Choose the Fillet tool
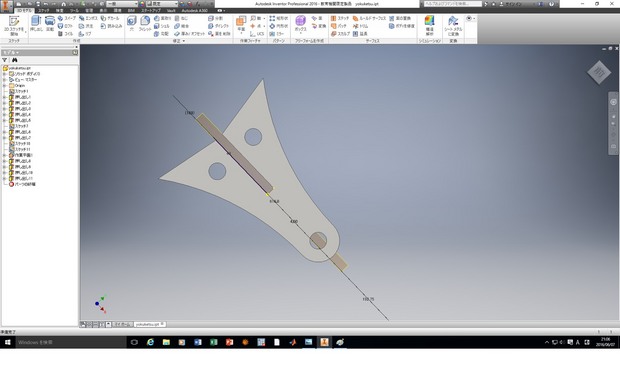 click(x=145, y=24)
